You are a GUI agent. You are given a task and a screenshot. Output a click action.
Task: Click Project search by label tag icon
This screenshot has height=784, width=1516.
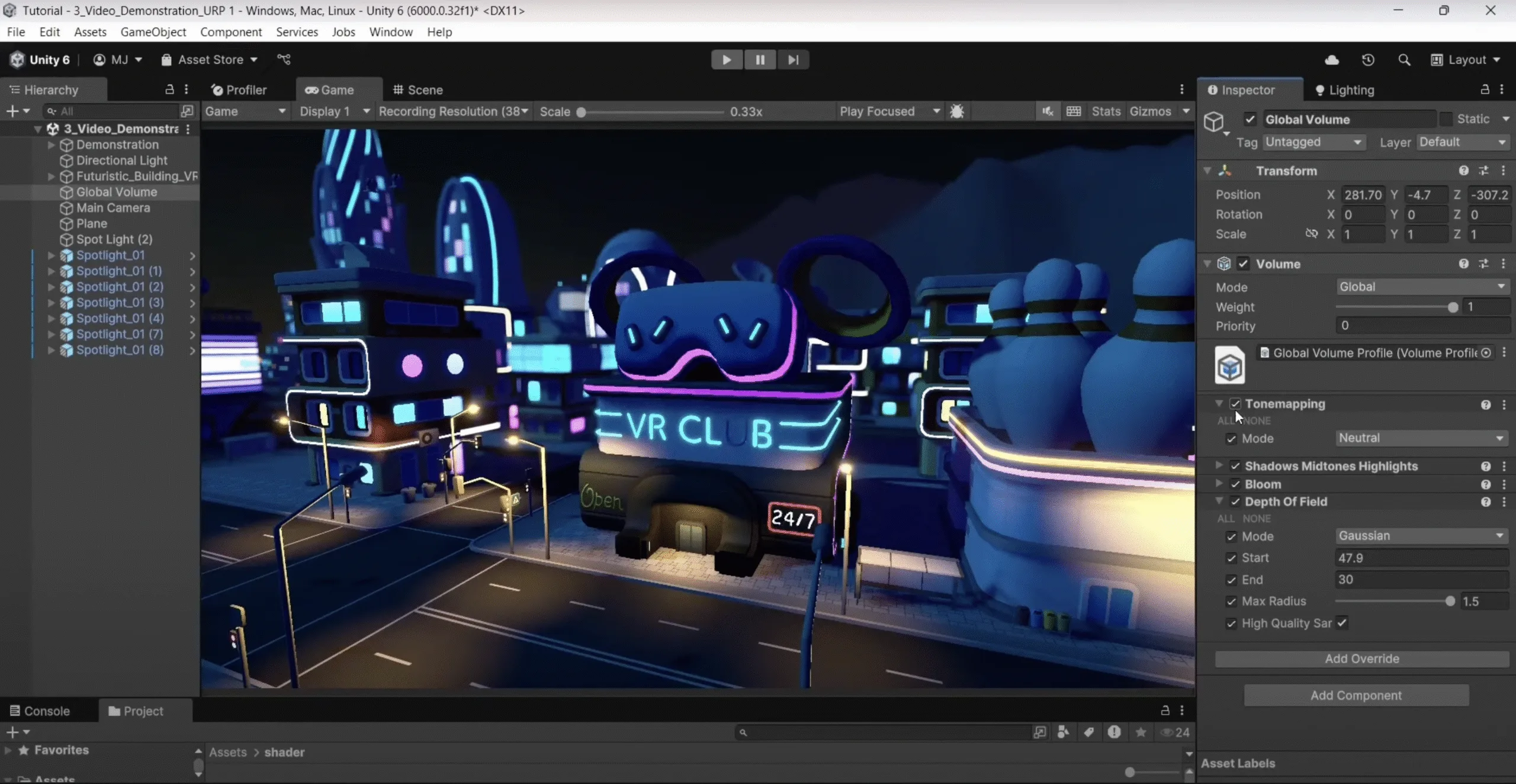(x=1089, y=732)
